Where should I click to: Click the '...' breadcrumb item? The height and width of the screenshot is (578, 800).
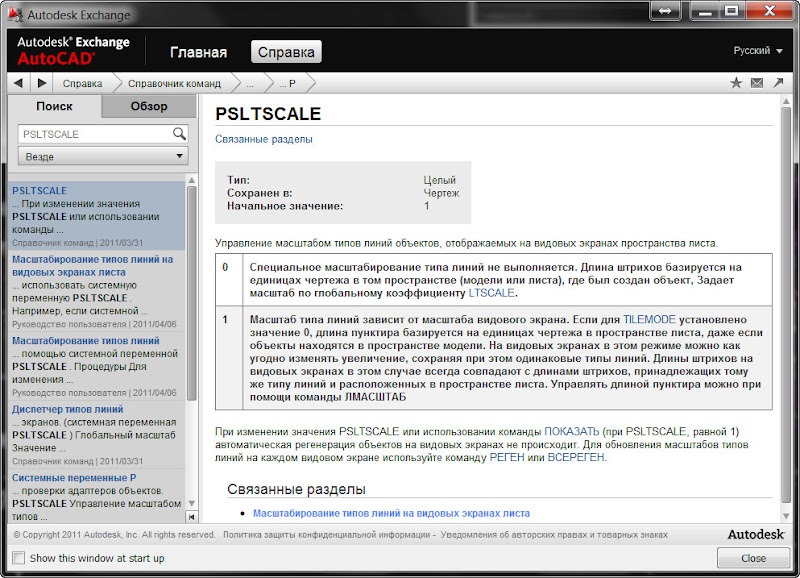click(250, 83)
